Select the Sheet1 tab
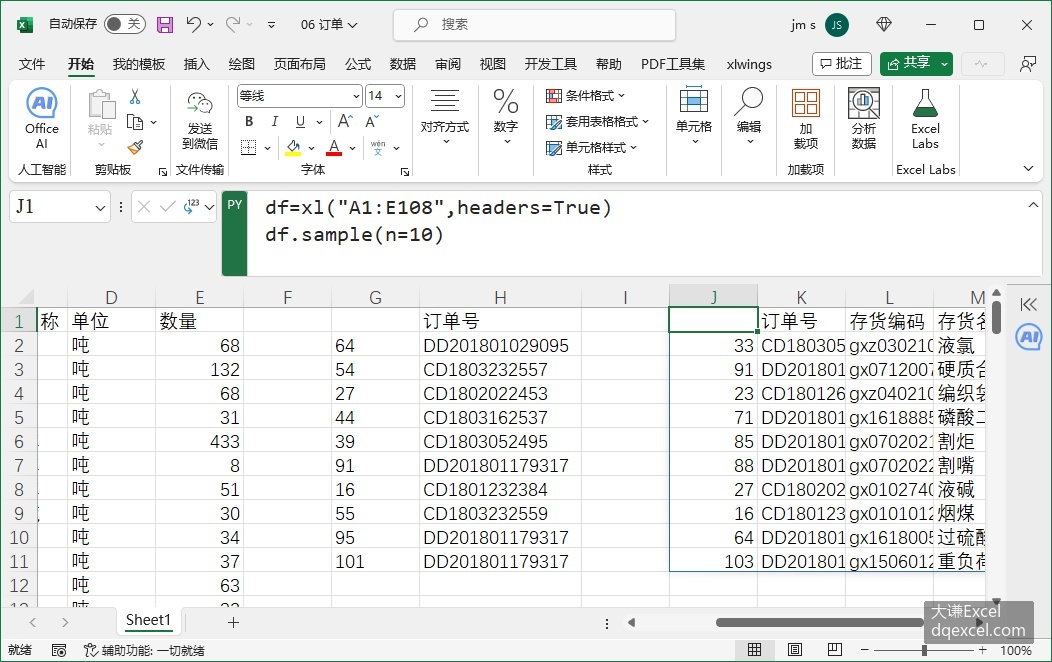This screenshot has height=662, width=1052. (148, 620)
